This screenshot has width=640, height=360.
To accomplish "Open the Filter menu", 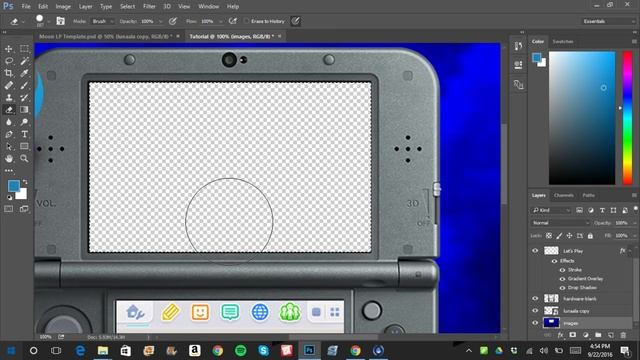I will 149,7.
